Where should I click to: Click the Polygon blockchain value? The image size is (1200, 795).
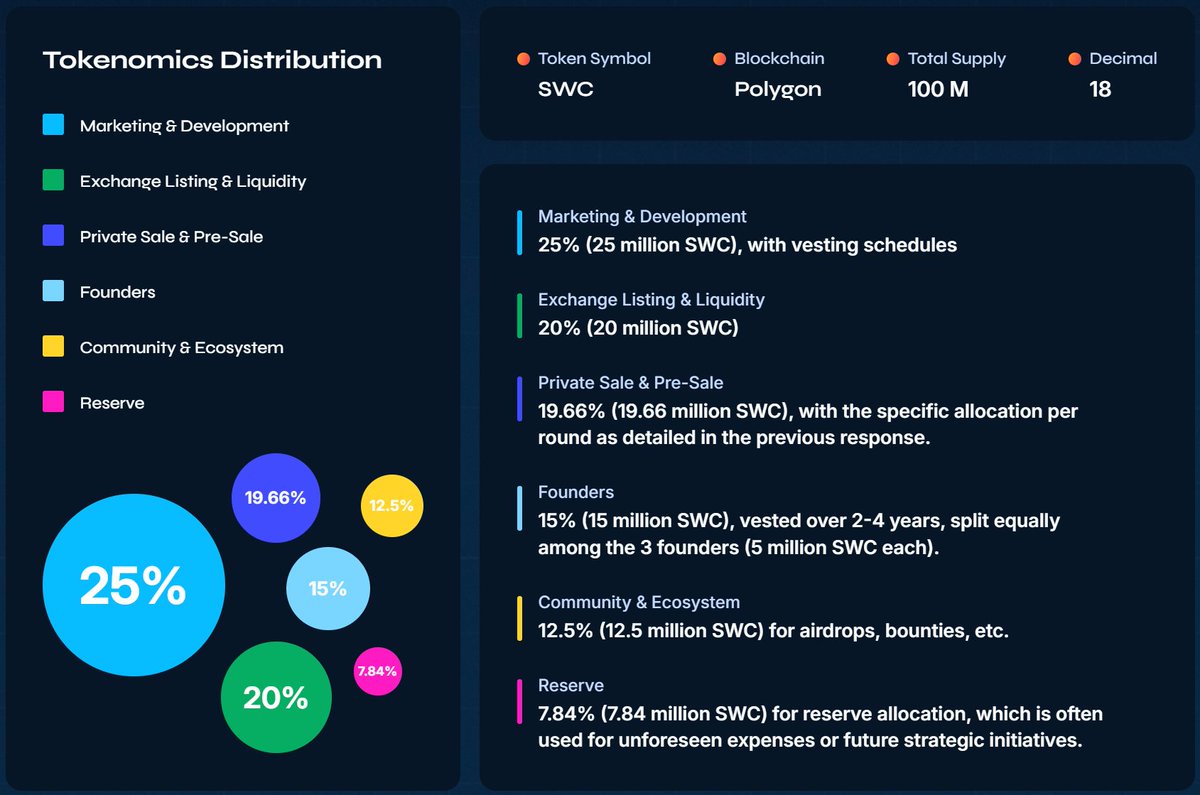(x=778, y=90)
